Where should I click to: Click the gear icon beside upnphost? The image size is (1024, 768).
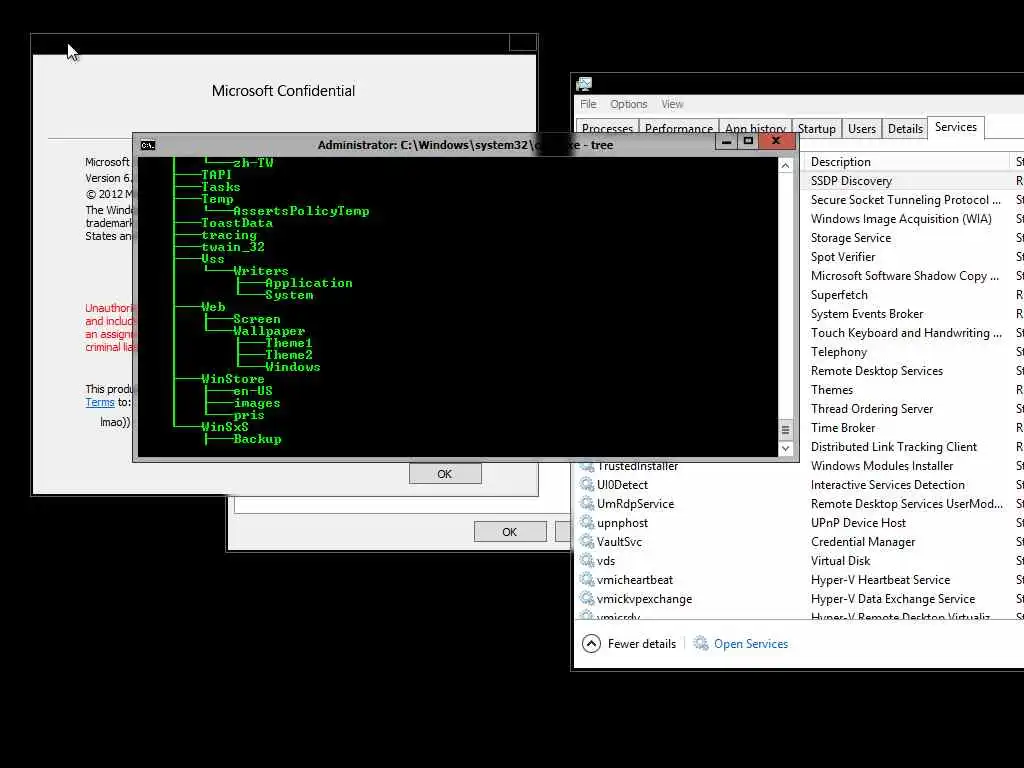coord(586,522)
